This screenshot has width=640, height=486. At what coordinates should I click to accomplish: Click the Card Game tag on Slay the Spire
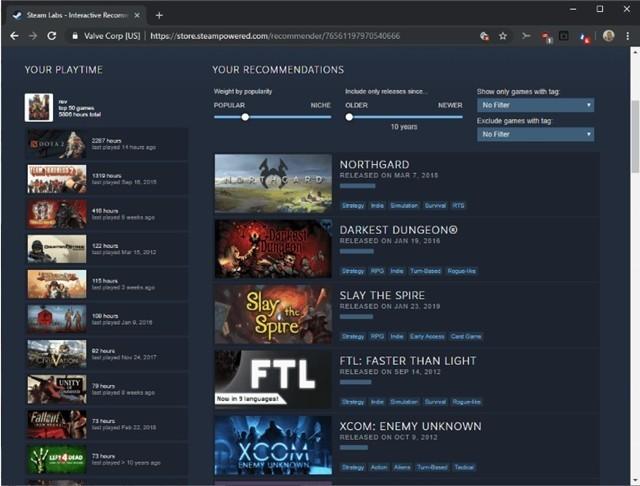[466, 336]
